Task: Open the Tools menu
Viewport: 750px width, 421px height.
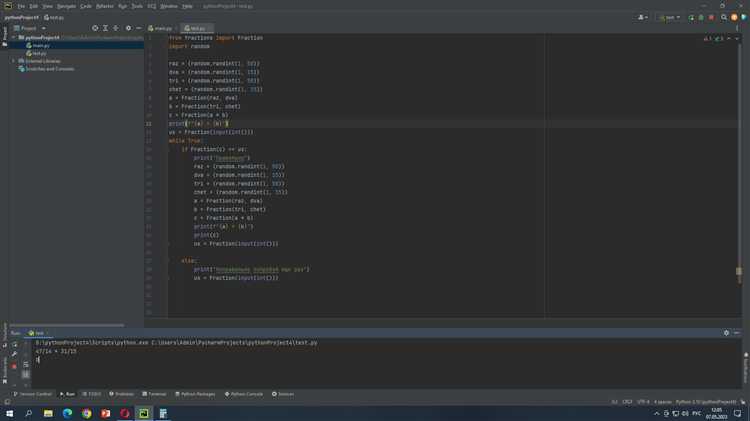Action: coord(137,6)
